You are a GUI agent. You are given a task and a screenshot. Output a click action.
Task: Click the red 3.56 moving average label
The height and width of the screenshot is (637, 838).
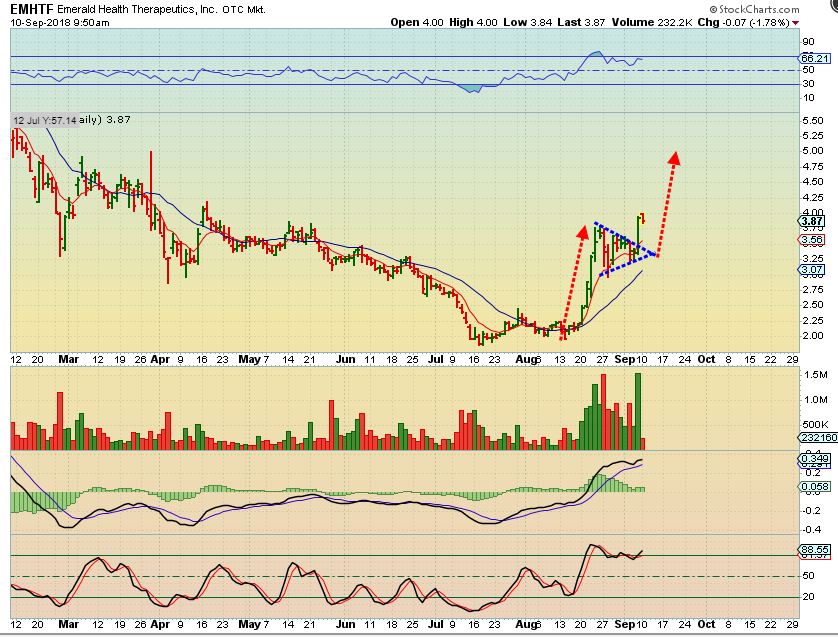click(812, 240)
